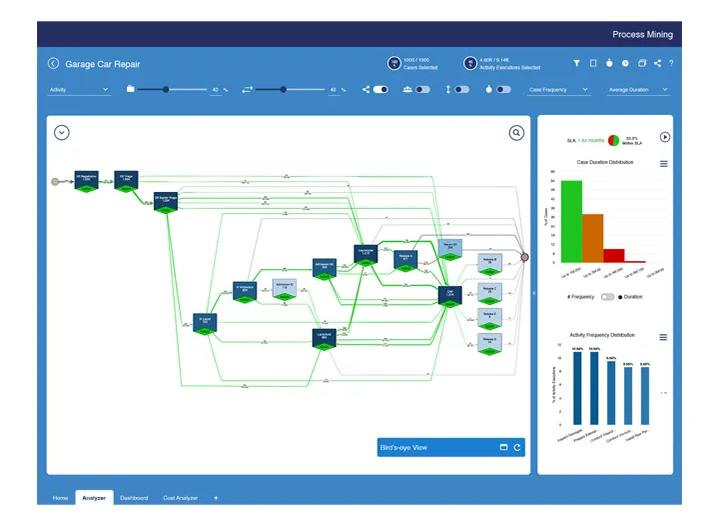
Task: Minimize the Bird's-eye View panel
Action: [503, 447]
